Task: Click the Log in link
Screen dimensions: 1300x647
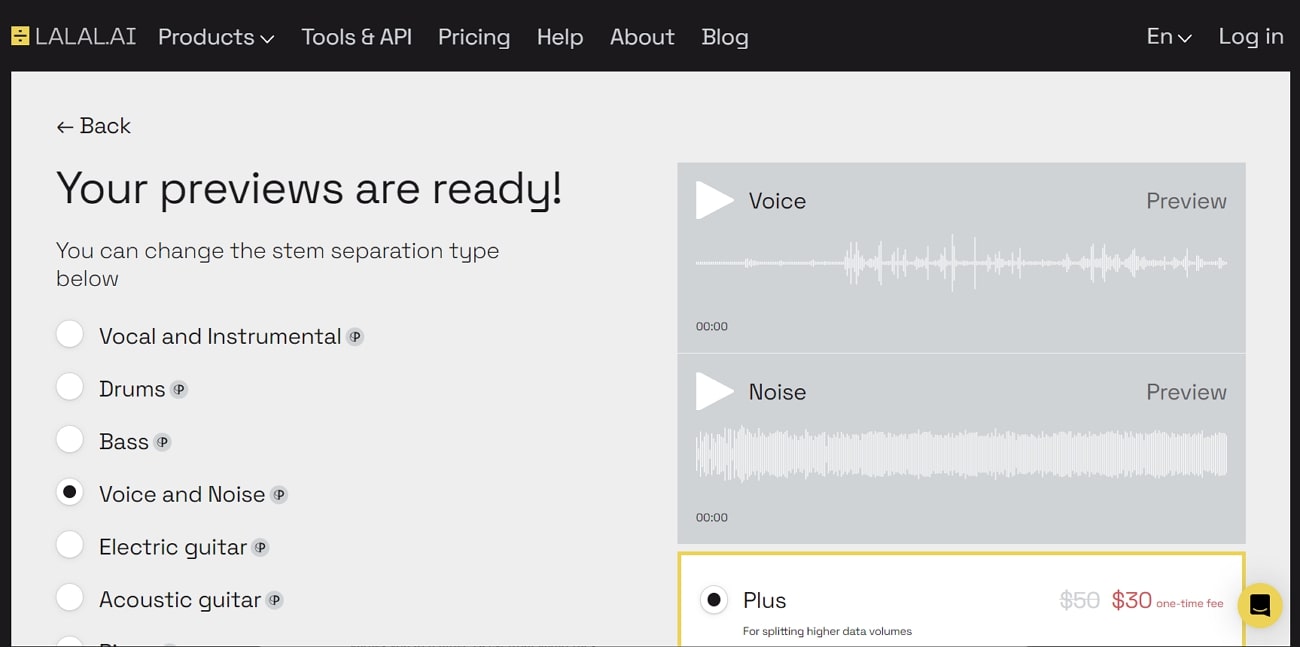Action: coord(1250,37)
